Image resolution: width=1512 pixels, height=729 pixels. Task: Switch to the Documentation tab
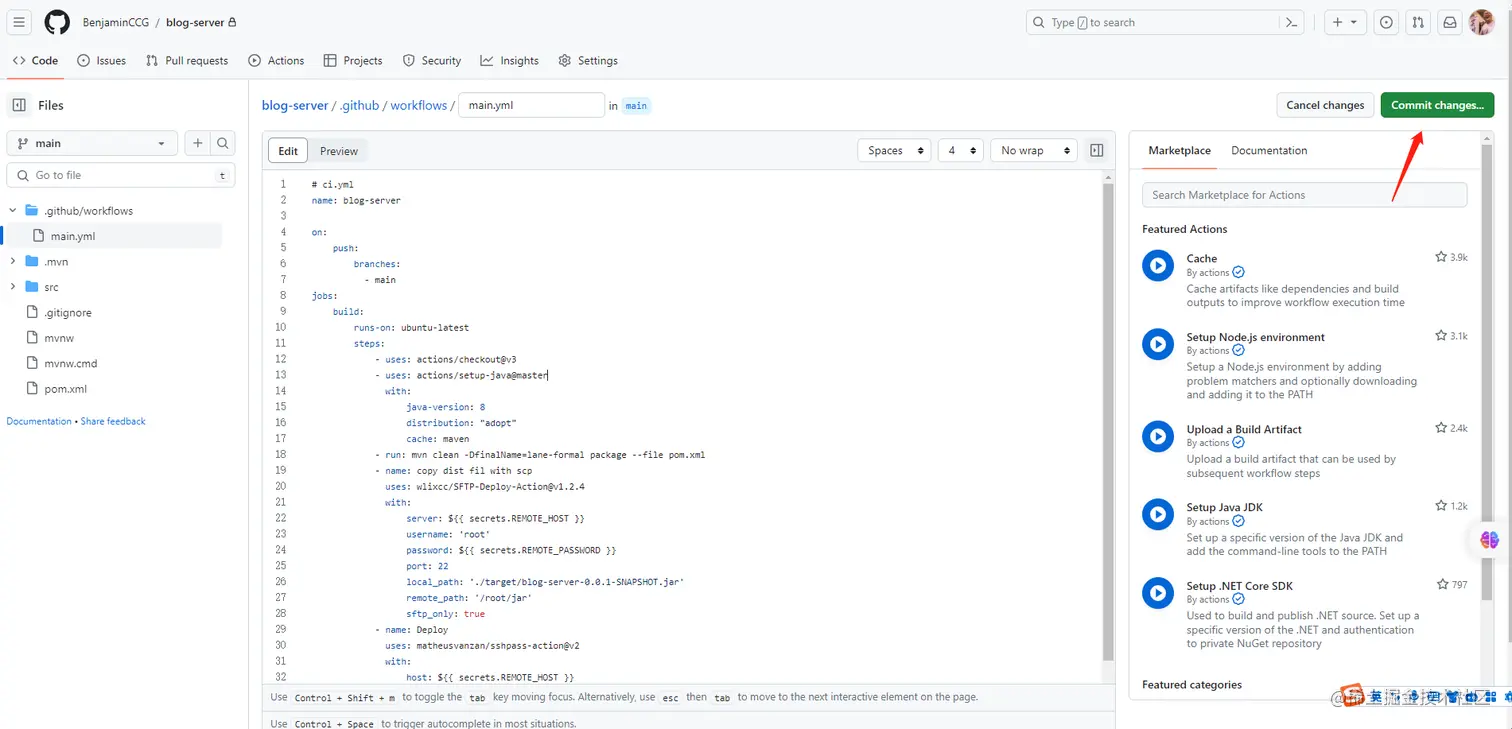pos(1269,150)
